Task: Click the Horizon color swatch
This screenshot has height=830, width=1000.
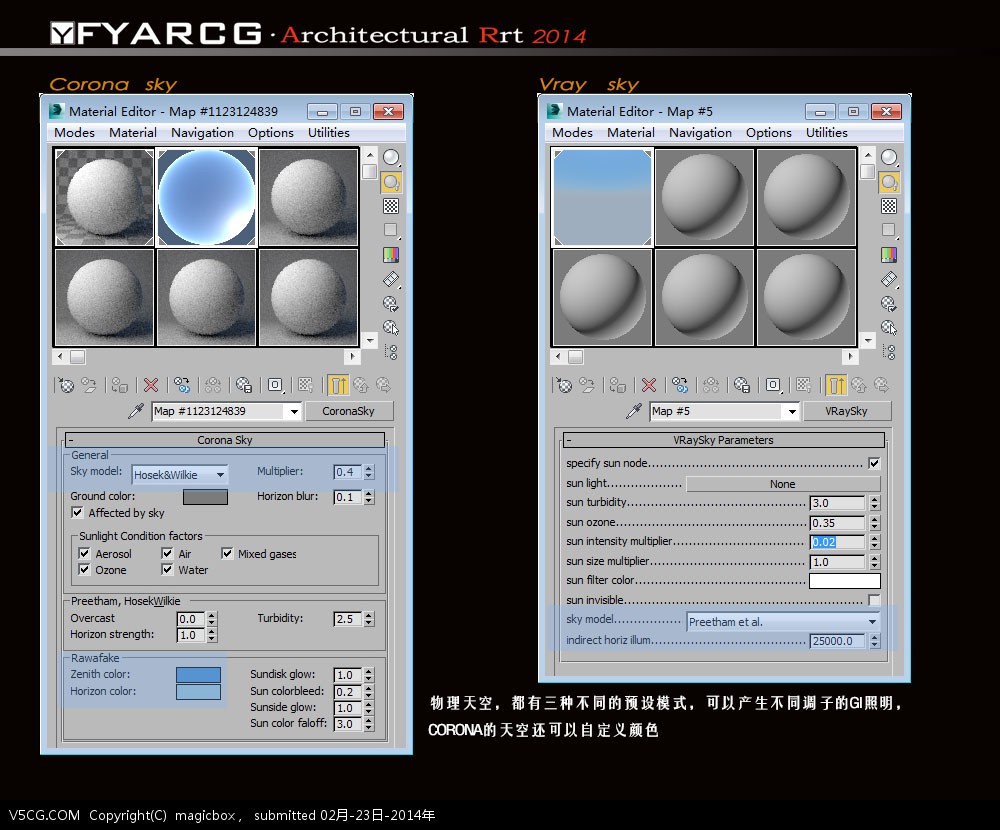Action: tap(198, 692)
